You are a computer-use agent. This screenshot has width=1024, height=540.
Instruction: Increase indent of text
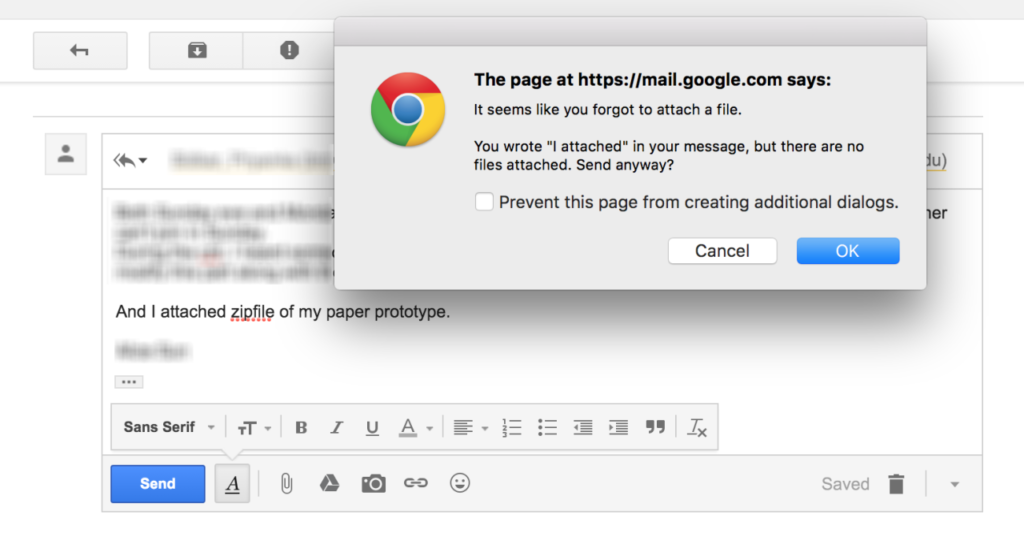pos(618,428)
